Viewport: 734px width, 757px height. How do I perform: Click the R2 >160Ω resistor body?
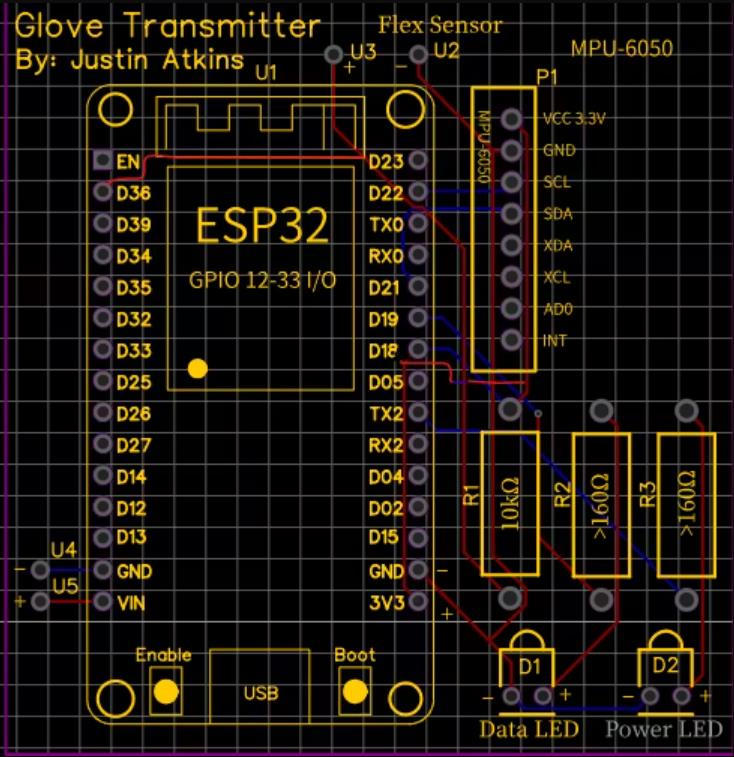[601, 505]
